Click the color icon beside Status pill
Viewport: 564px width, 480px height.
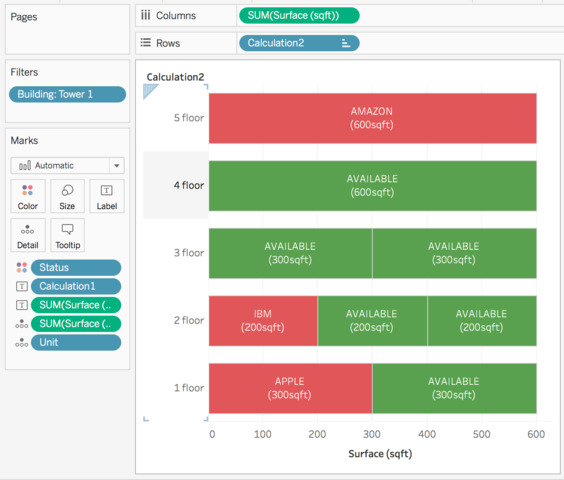tap(22, 267)
